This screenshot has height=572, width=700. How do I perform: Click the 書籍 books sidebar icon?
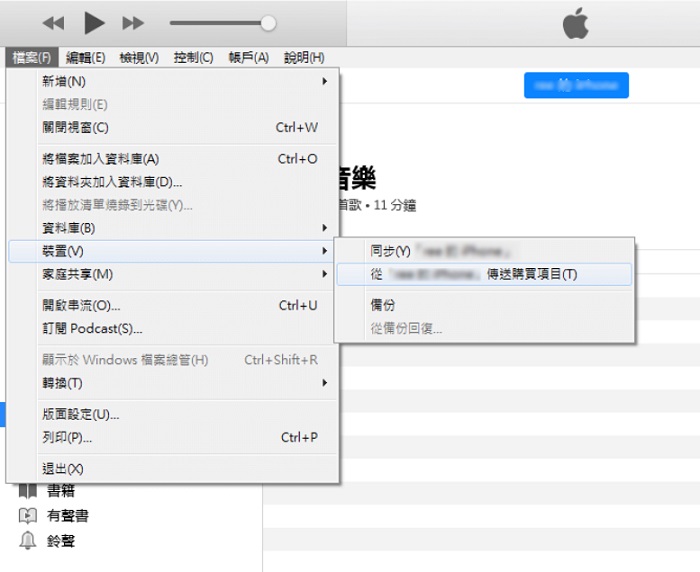tap(28, 491)
